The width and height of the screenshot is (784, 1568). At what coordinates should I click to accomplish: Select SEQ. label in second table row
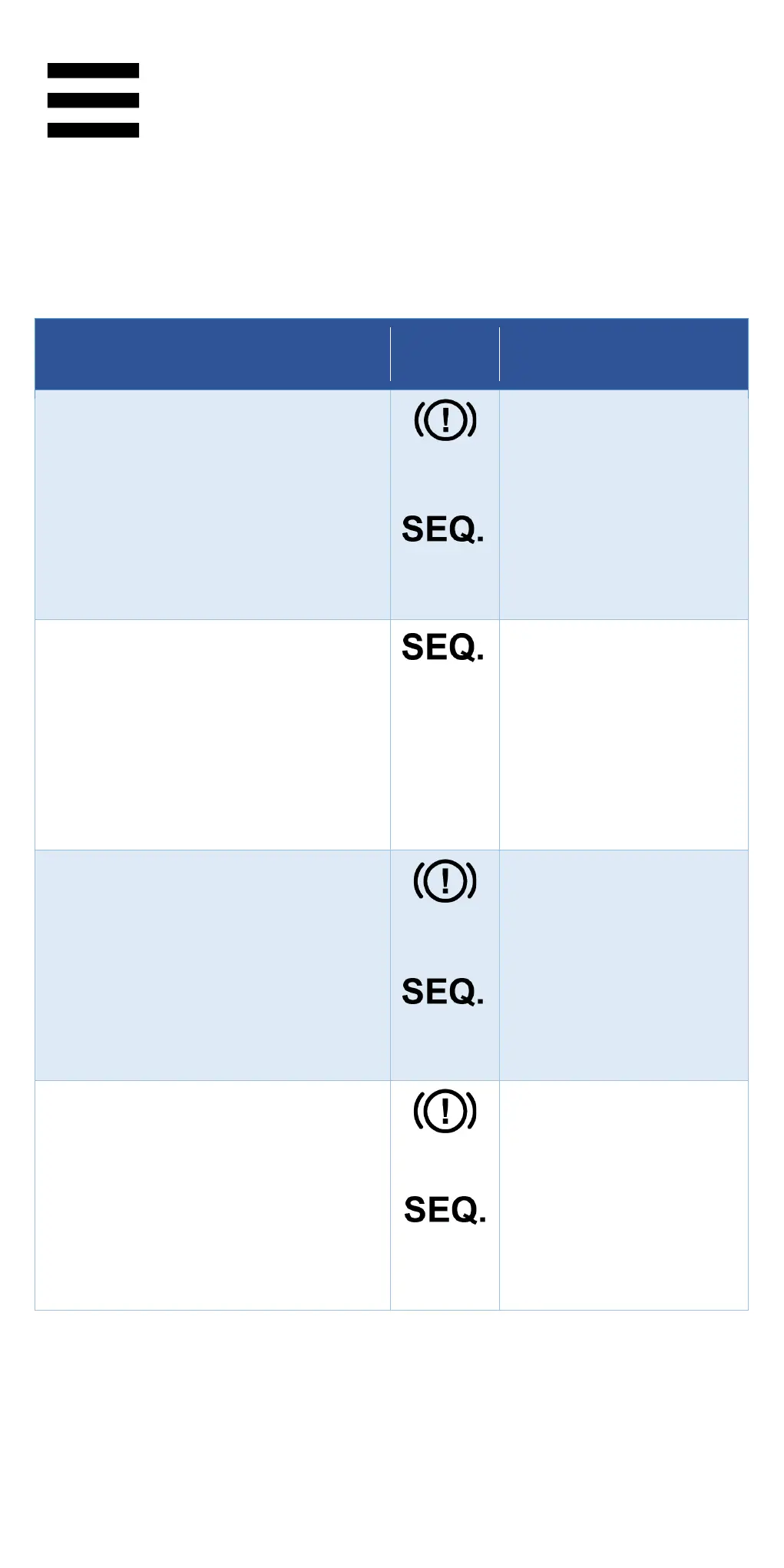click(x=443, y=647)
